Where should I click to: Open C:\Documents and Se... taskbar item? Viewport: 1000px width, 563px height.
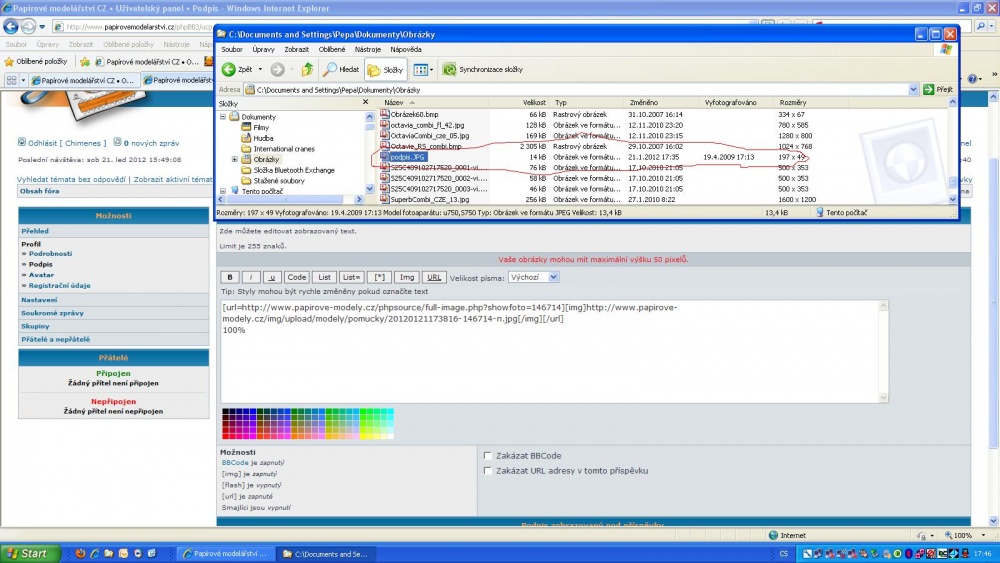tap(327, 553)
